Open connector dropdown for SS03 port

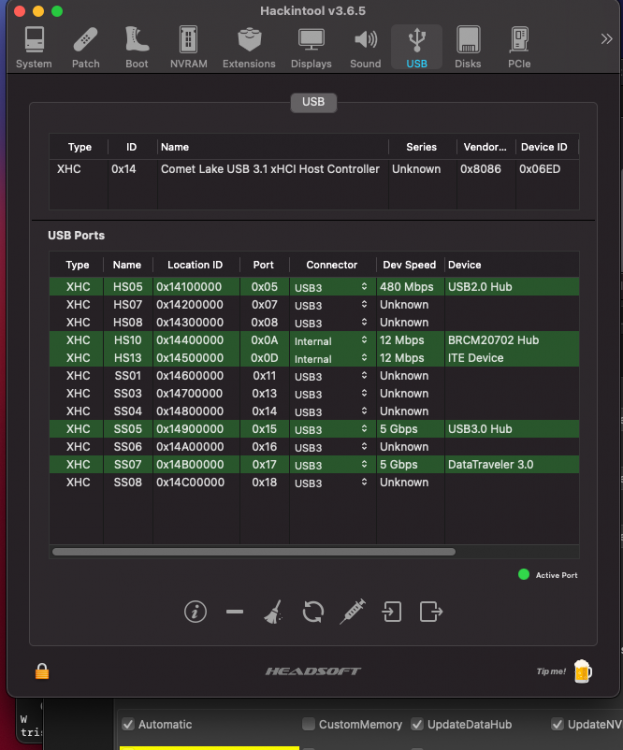coord(331,394)
